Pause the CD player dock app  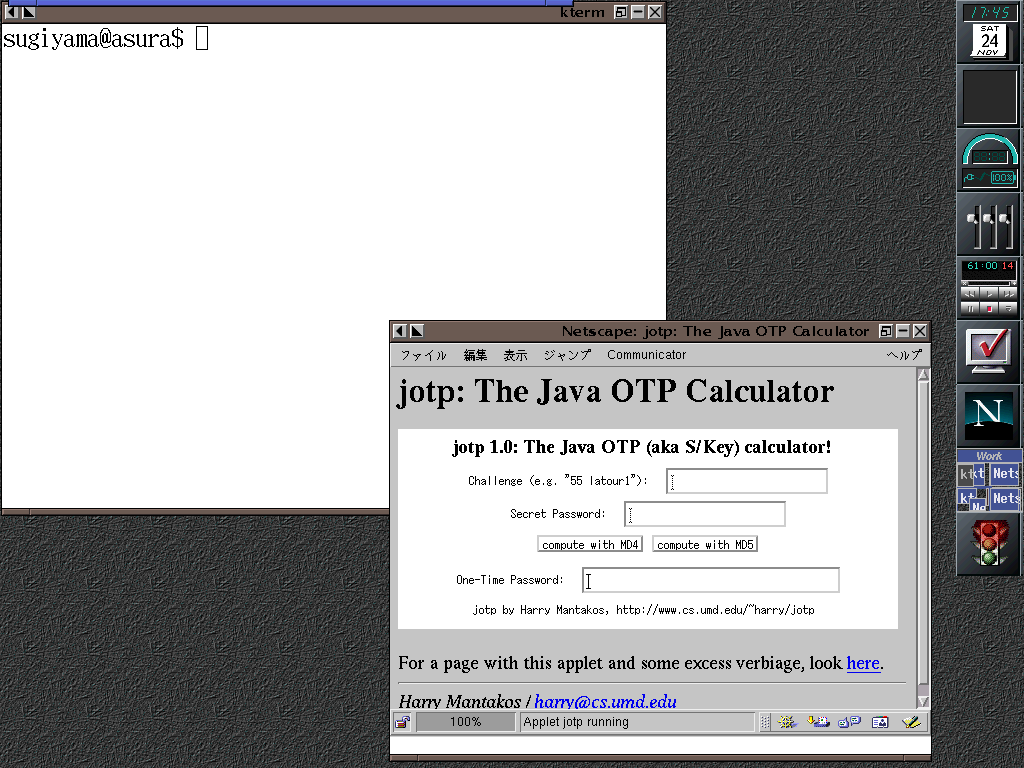(970, 308)
